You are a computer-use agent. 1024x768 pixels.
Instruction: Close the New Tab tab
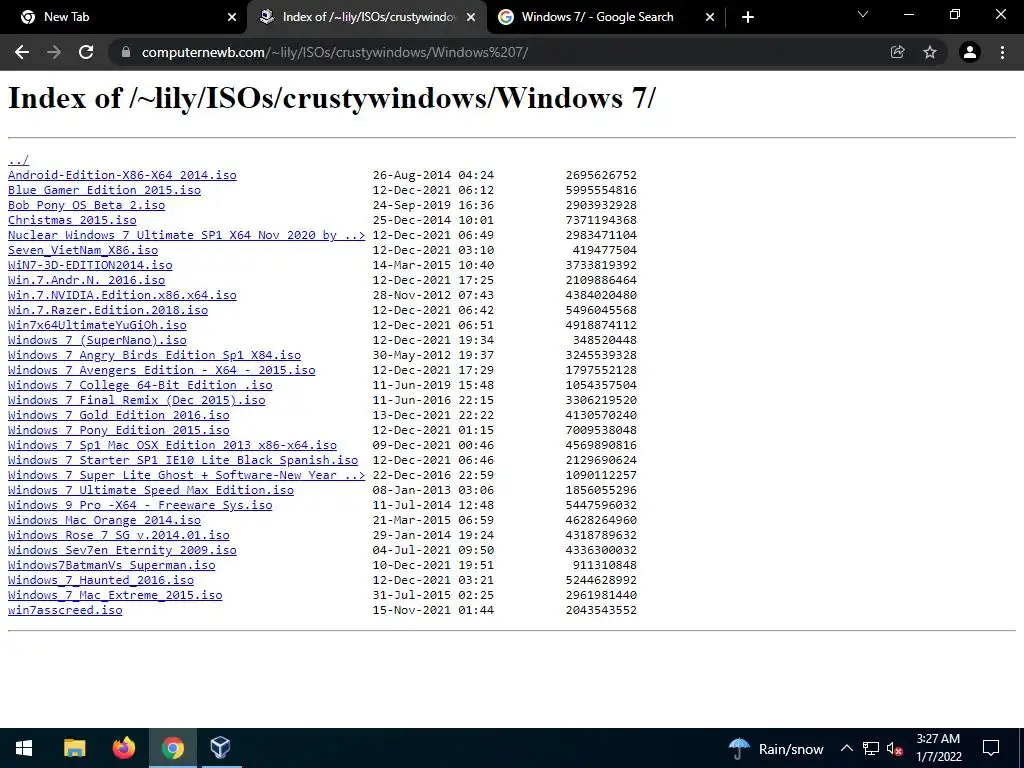tap(232, 17)
